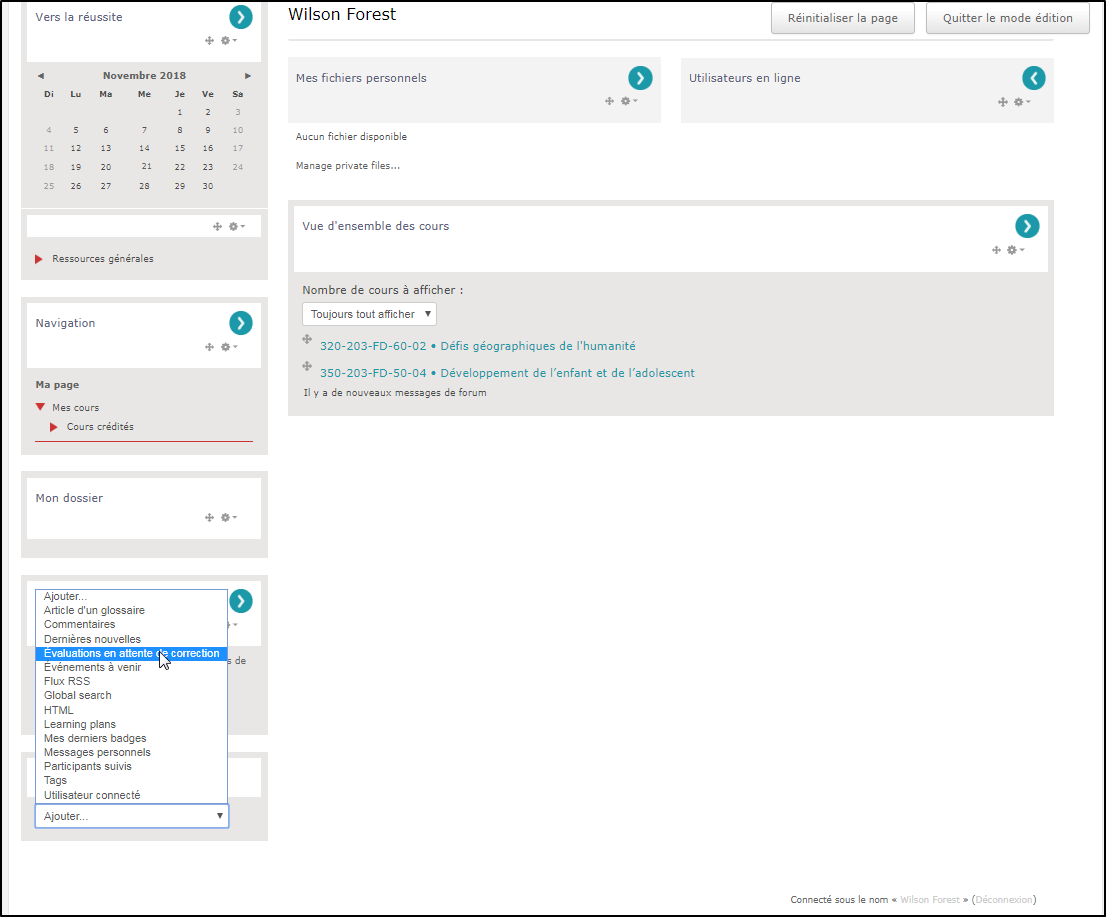Click move handle beside Défis géographiques course

point(307,340)
